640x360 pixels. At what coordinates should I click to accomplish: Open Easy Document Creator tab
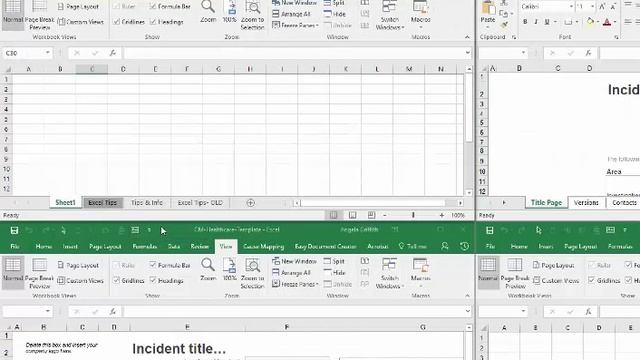coord(325,247)
